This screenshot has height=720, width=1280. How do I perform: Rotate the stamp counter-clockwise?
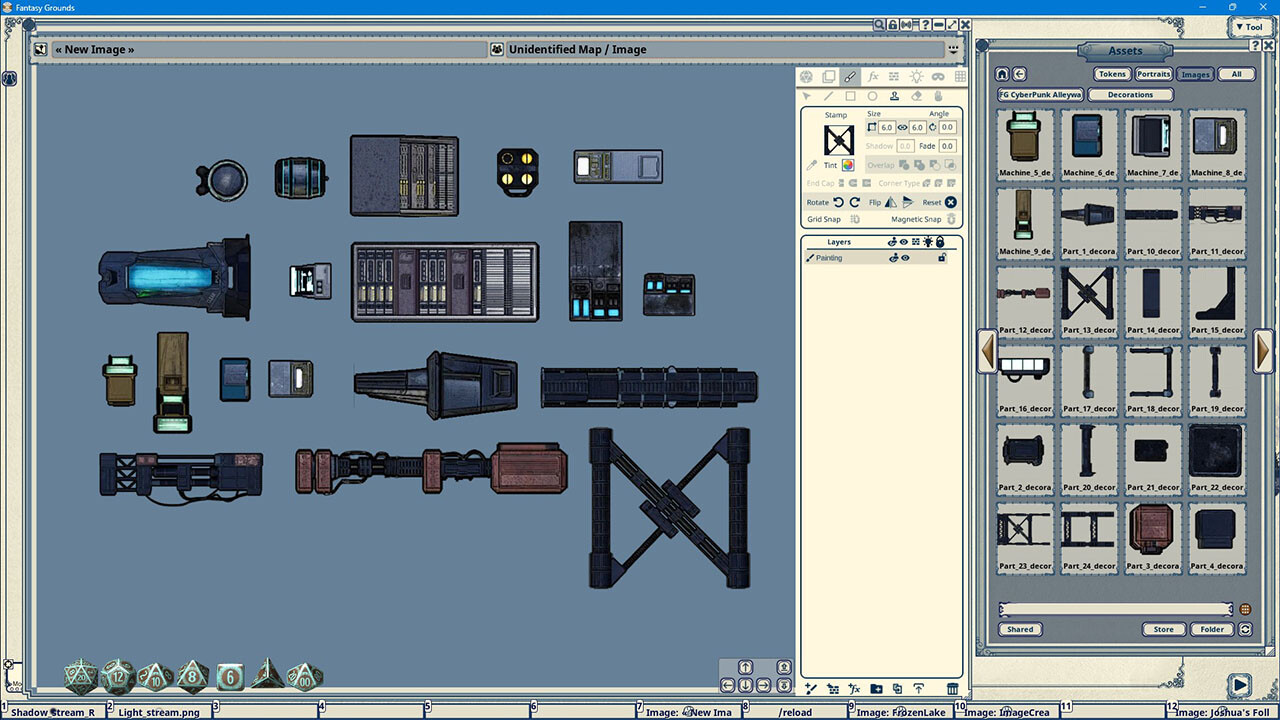tap(839, 202)
